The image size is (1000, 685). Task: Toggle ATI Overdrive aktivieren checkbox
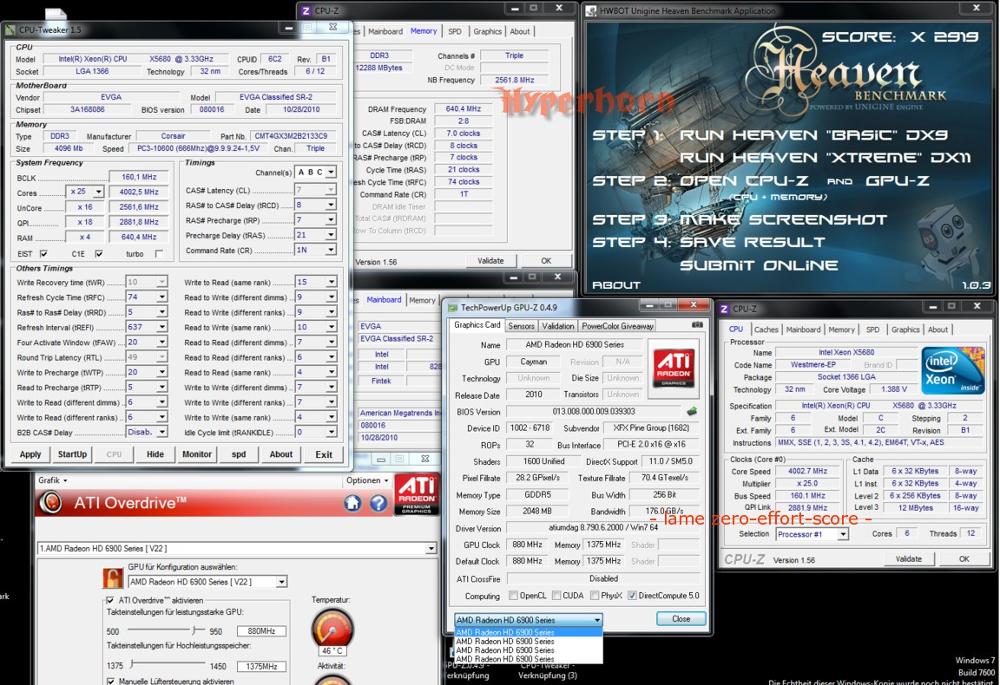pyautogui.click(x=110, y=600)
